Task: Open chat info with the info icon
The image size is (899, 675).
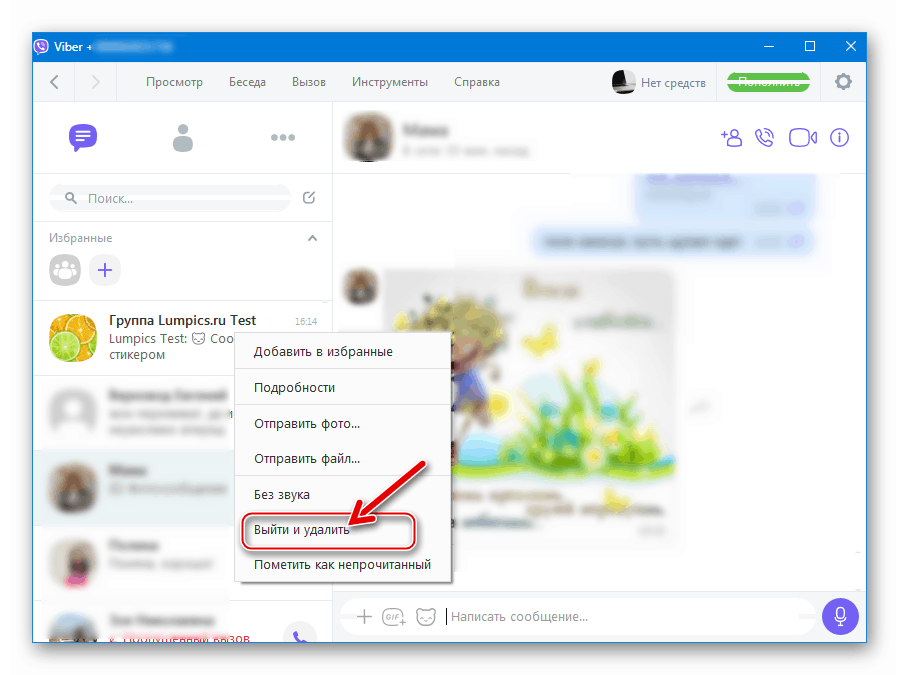Action: (x=839, y=138)
